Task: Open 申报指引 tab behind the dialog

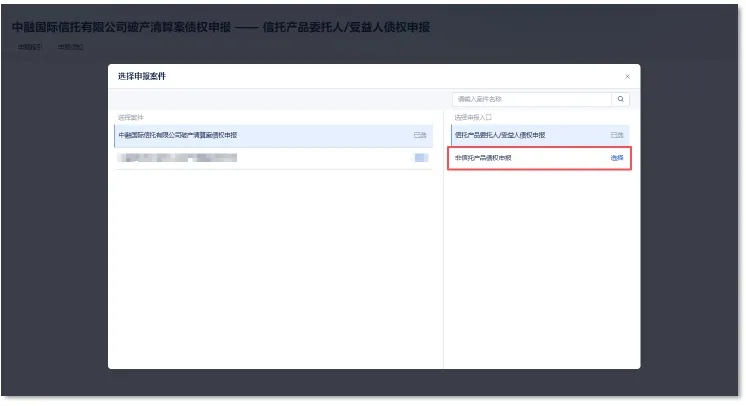Action: pos(30,47)
